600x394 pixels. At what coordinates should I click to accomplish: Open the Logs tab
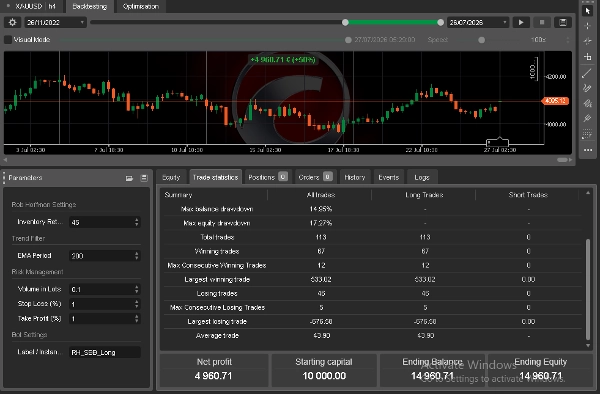click(422, 177)
